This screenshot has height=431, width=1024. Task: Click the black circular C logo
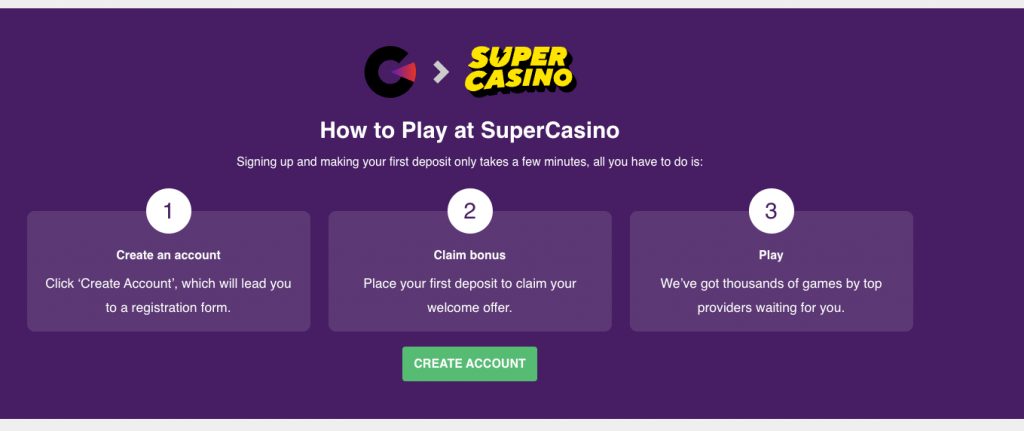[x=389, y=72]
